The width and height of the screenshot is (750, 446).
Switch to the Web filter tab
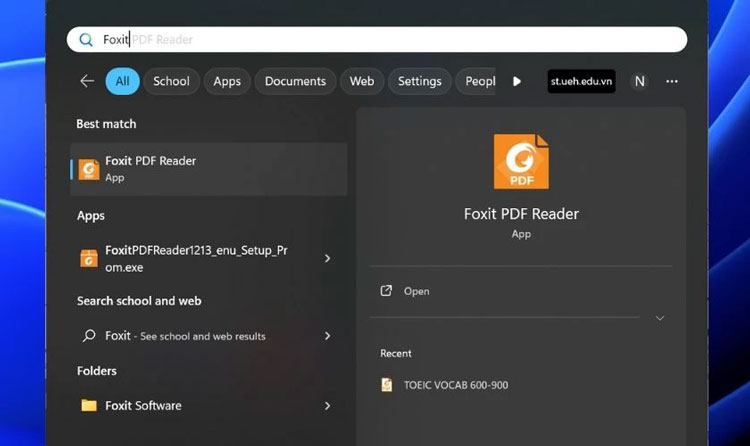pos(362,81)
